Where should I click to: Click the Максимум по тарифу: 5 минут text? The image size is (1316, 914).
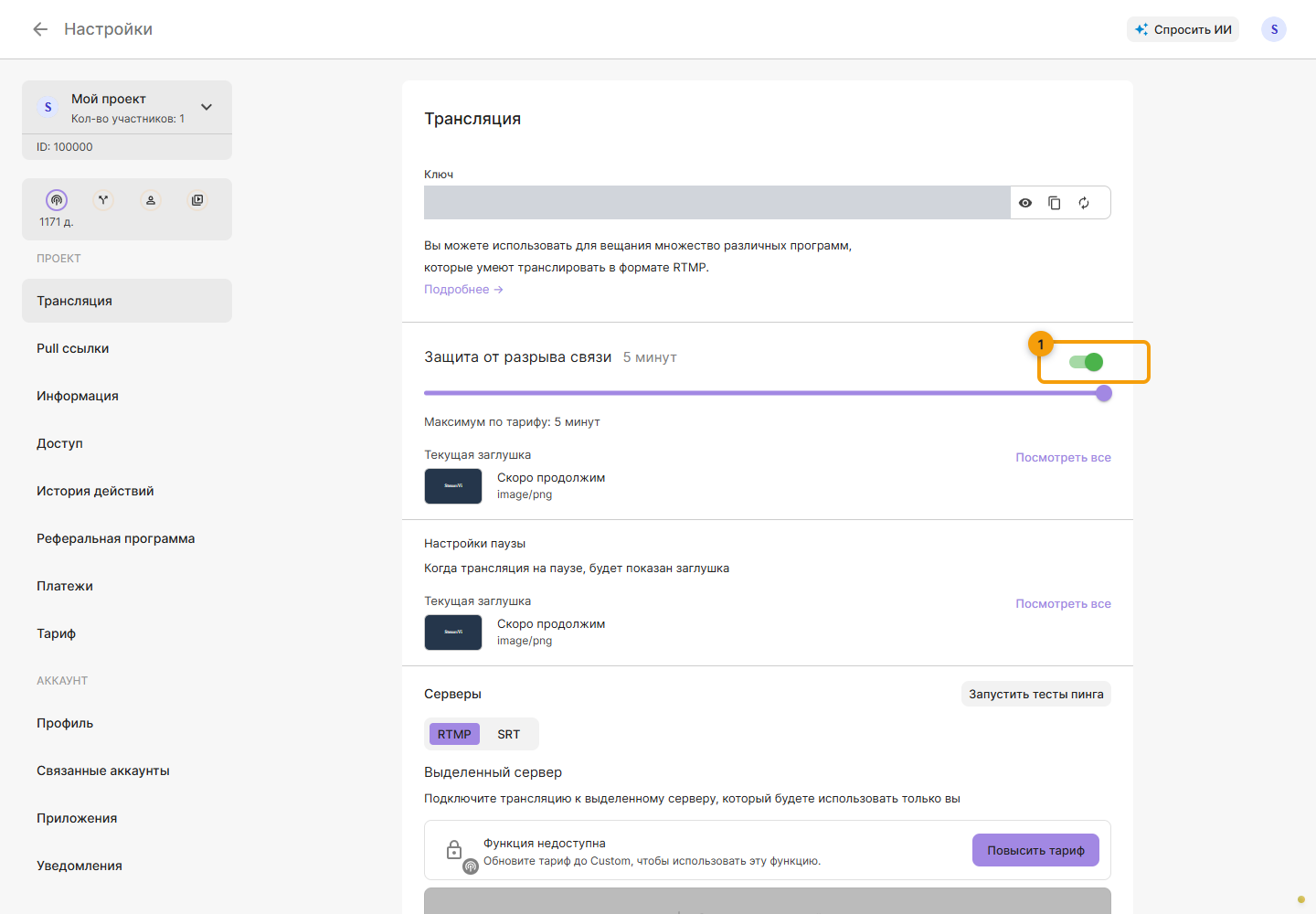tap(512, 422)
